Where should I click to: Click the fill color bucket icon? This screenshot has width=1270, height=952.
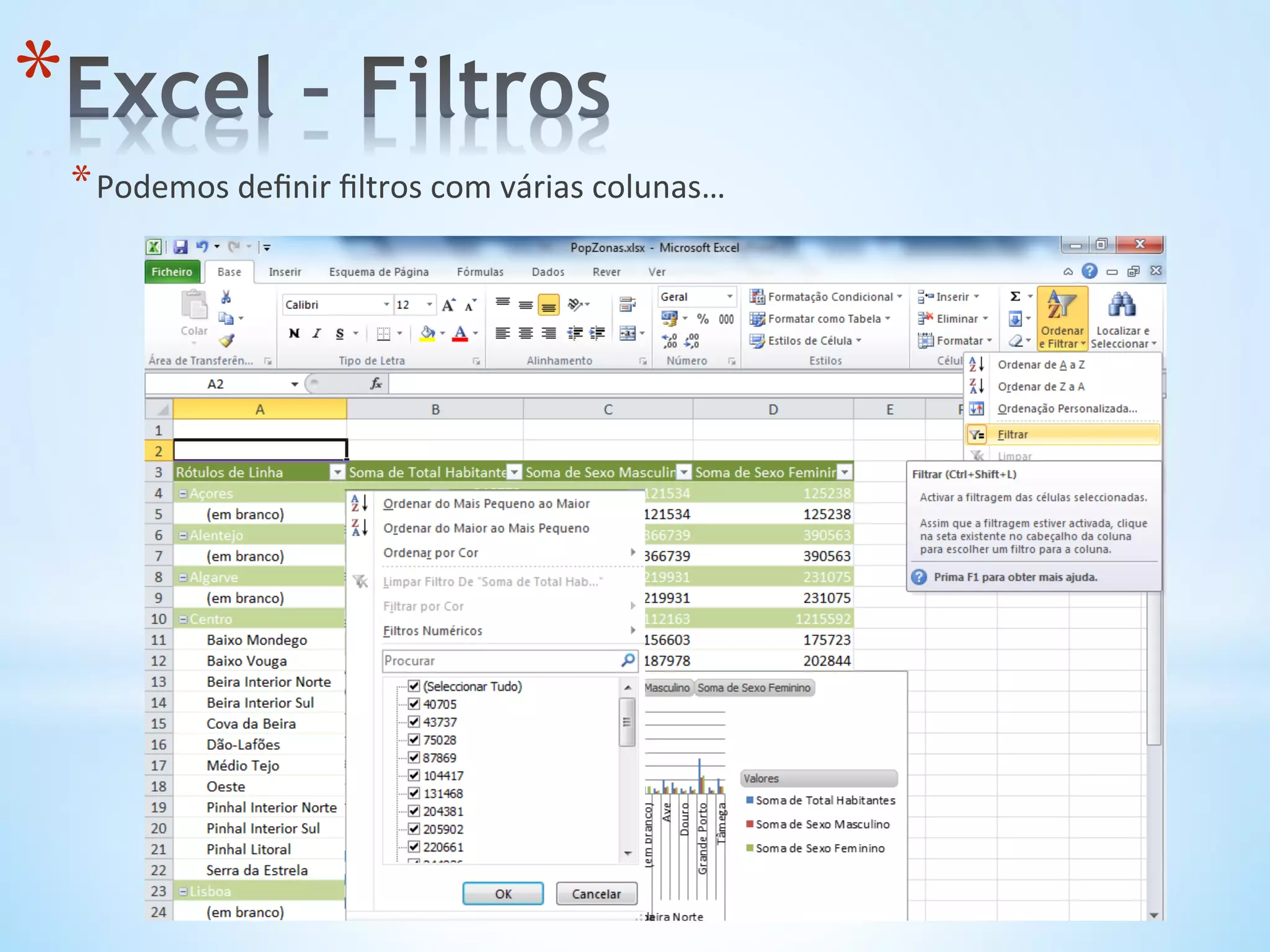[427, 333]
